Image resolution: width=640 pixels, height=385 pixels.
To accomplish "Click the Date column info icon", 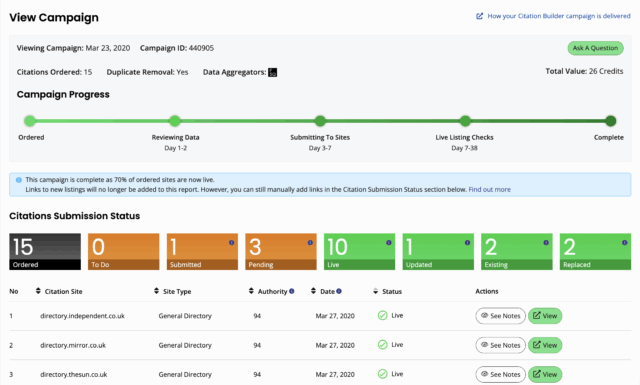I will coord(339,291).
